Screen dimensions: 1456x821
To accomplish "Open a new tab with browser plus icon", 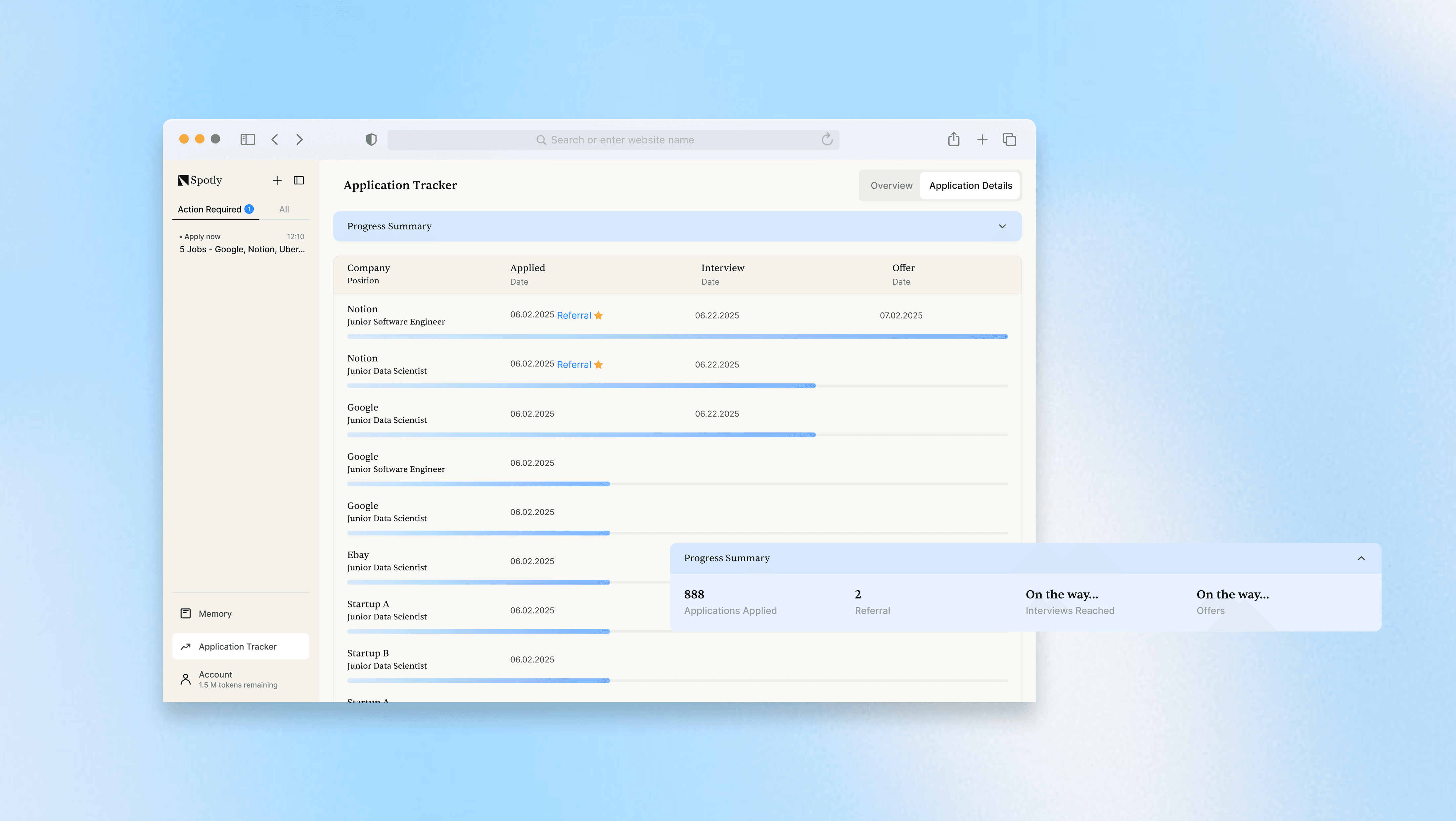I will pos(982,140).
